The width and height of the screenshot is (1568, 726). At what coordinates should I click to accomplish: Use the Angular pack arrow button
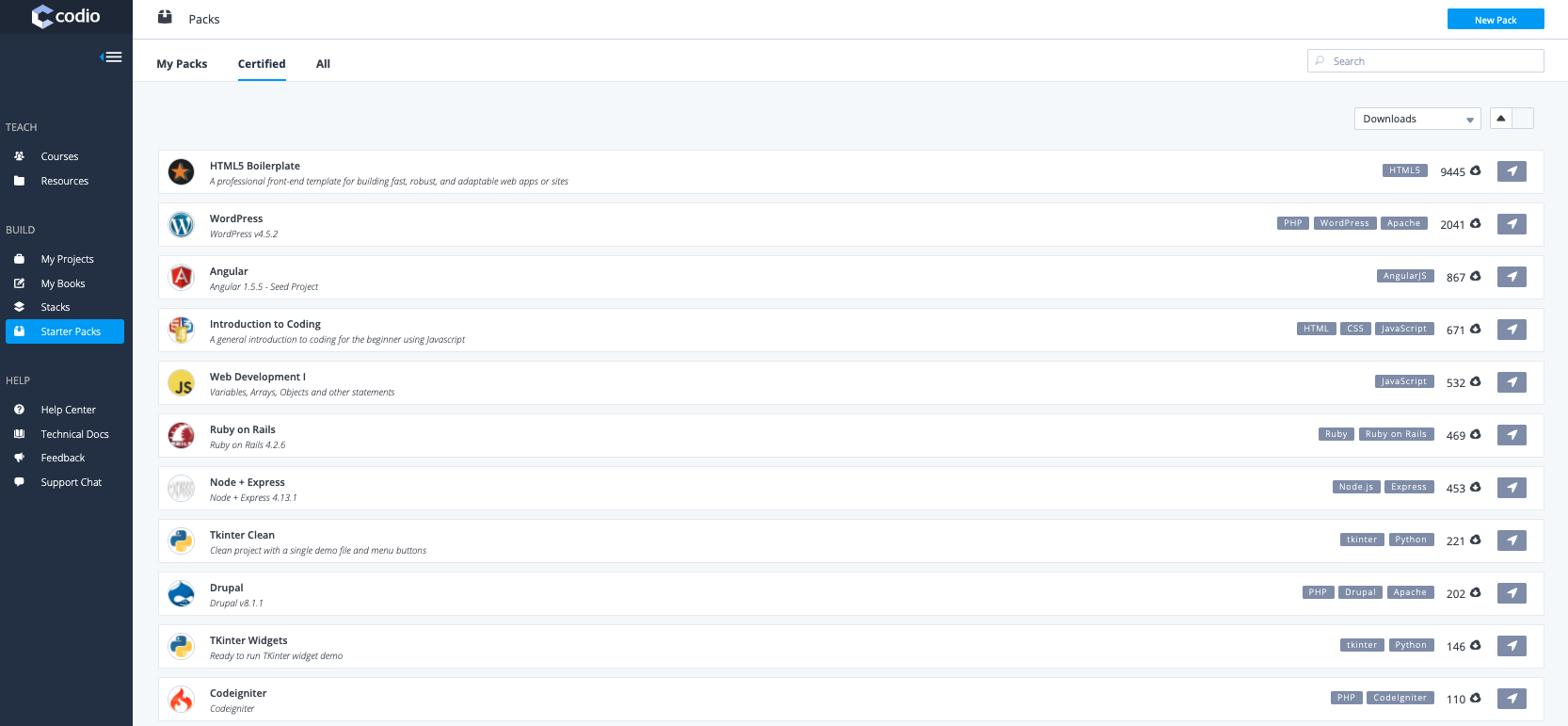pos(1512,277)
